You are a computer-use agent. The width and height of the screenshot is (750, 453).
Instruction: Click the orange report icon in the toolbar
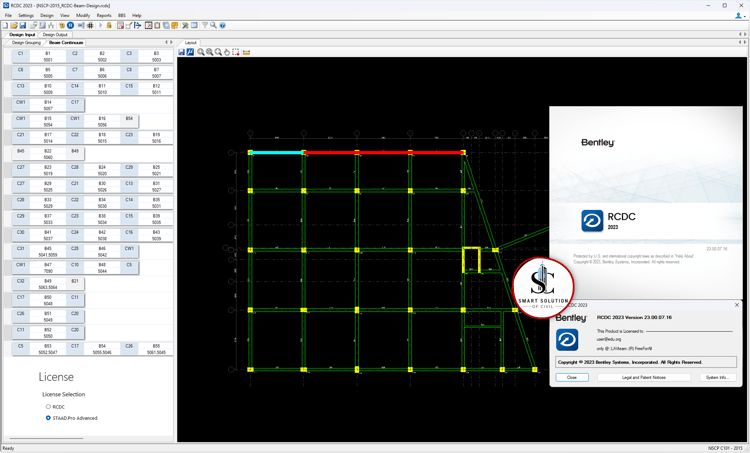tap(175, 25)
